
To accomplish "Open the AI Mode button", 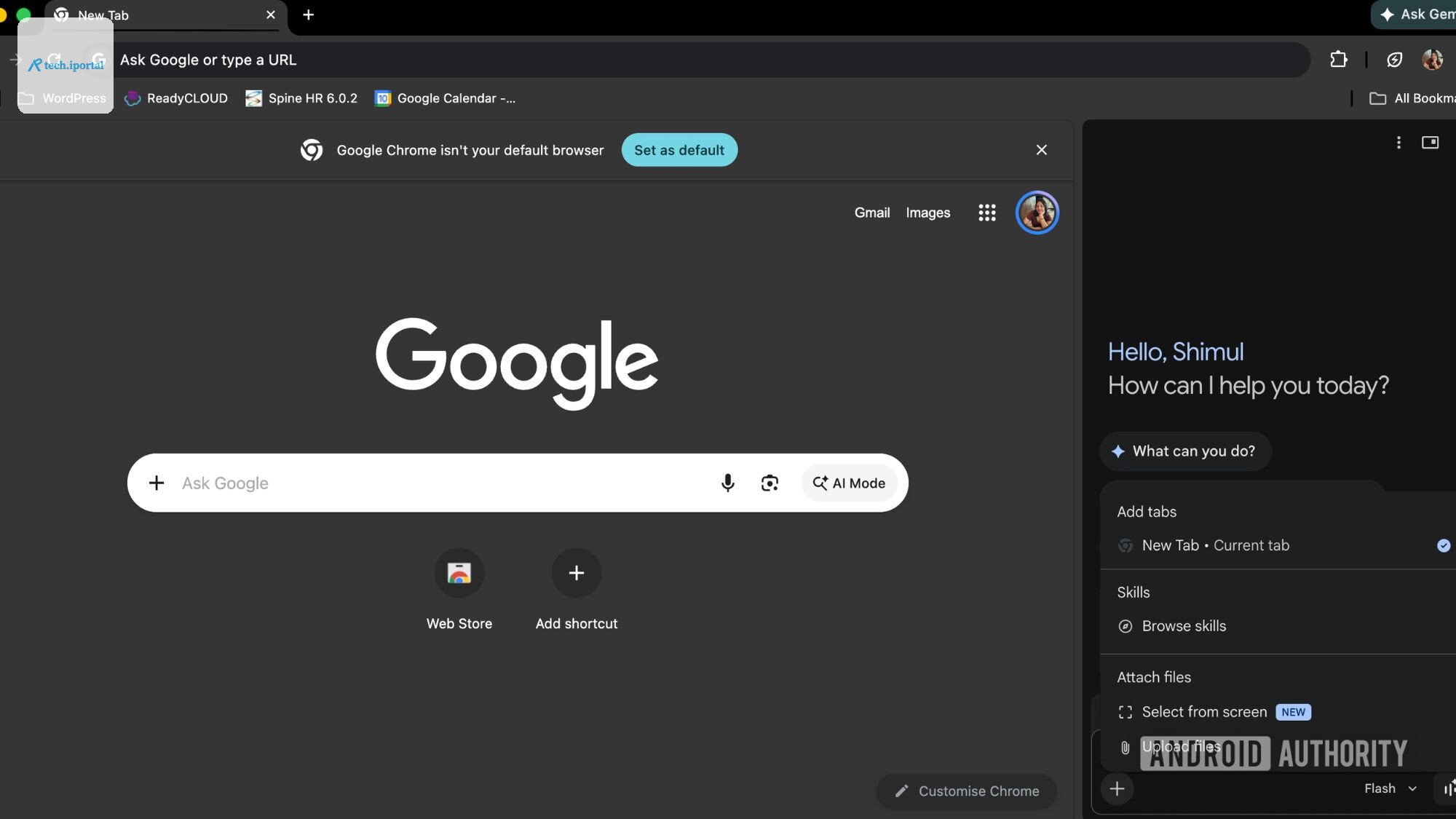I will pyautogui.click(x=849, y=483).
